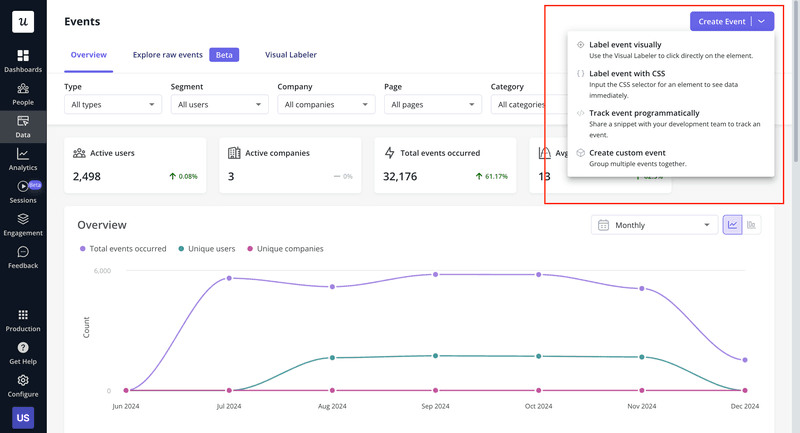Open the Feedback section
Screen dimensions: 800x433
click(x=22, y=257)
